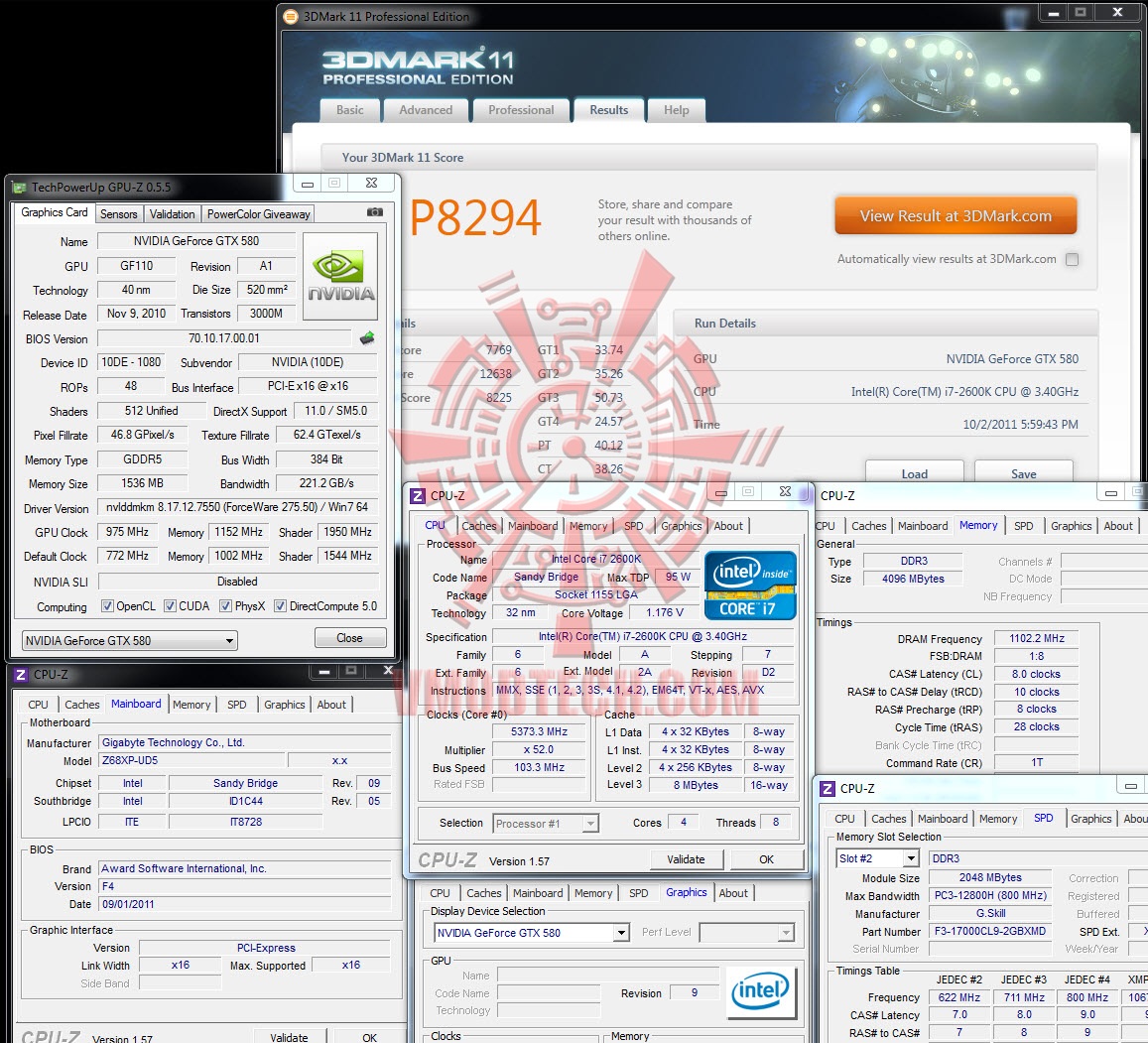
Task: Click the DRAM Frequency 1102.2 MHz value
Action: click(x=1037, y=638)
